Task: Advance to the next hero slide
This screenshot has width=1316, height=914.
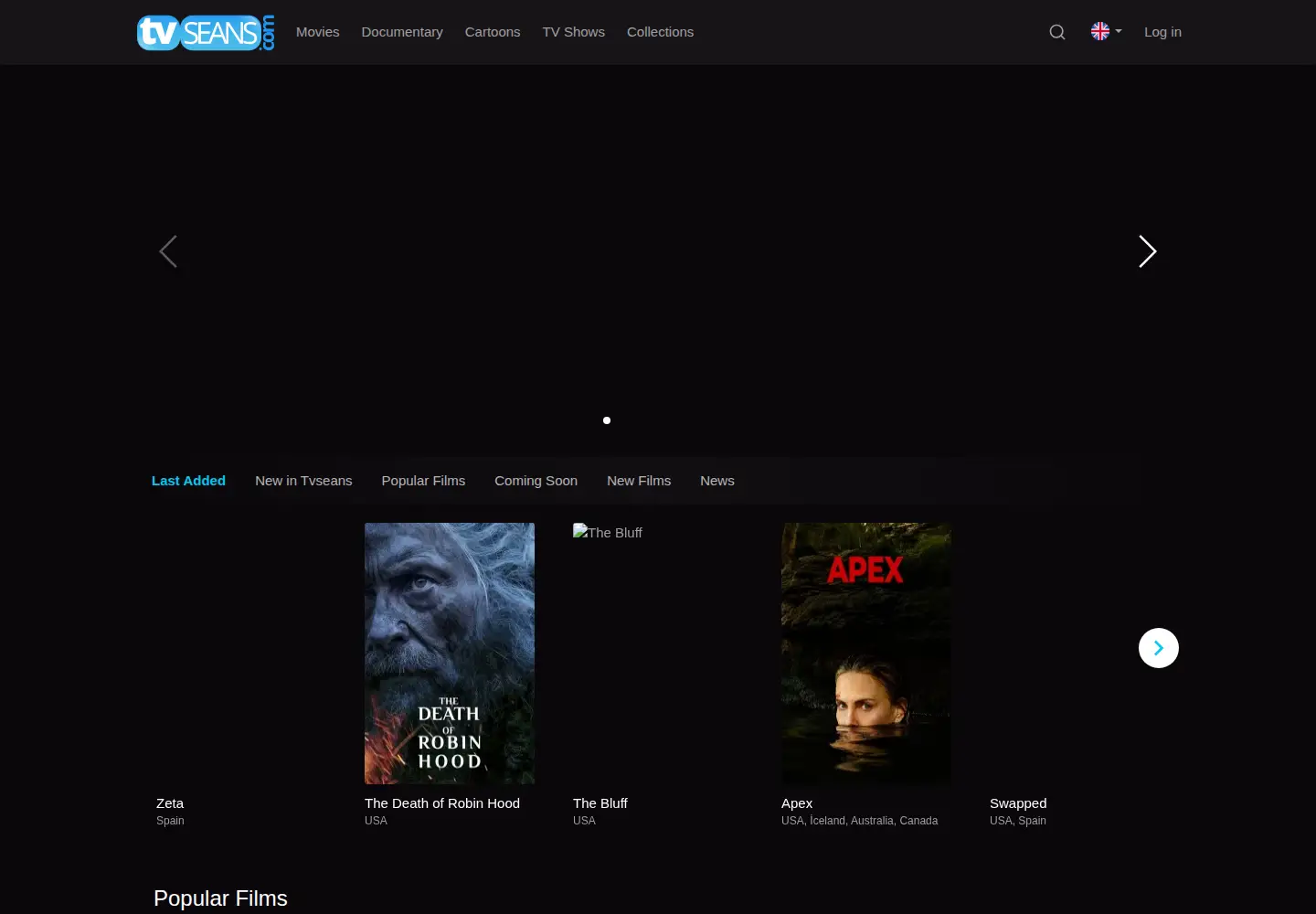Action: tap(1148, 251)
